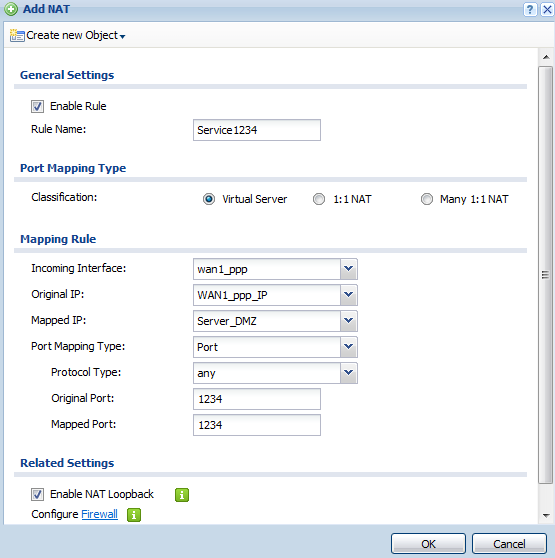Click info icon beside Enable NAT Loopback

pos(182,495)
